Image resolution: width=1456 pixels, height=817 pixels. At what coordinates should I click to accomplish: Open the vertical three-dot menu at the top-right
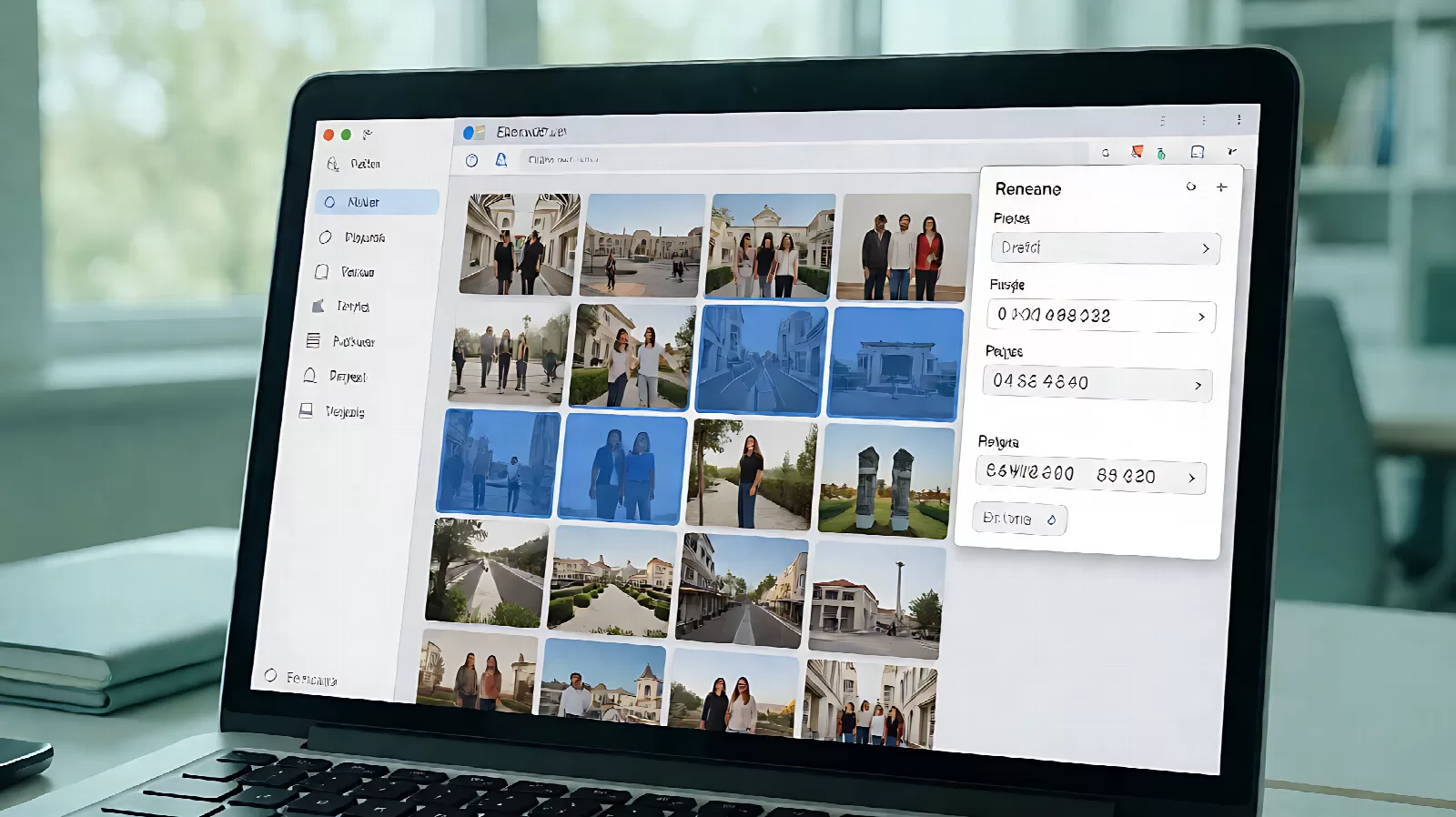click(1239, 119)
